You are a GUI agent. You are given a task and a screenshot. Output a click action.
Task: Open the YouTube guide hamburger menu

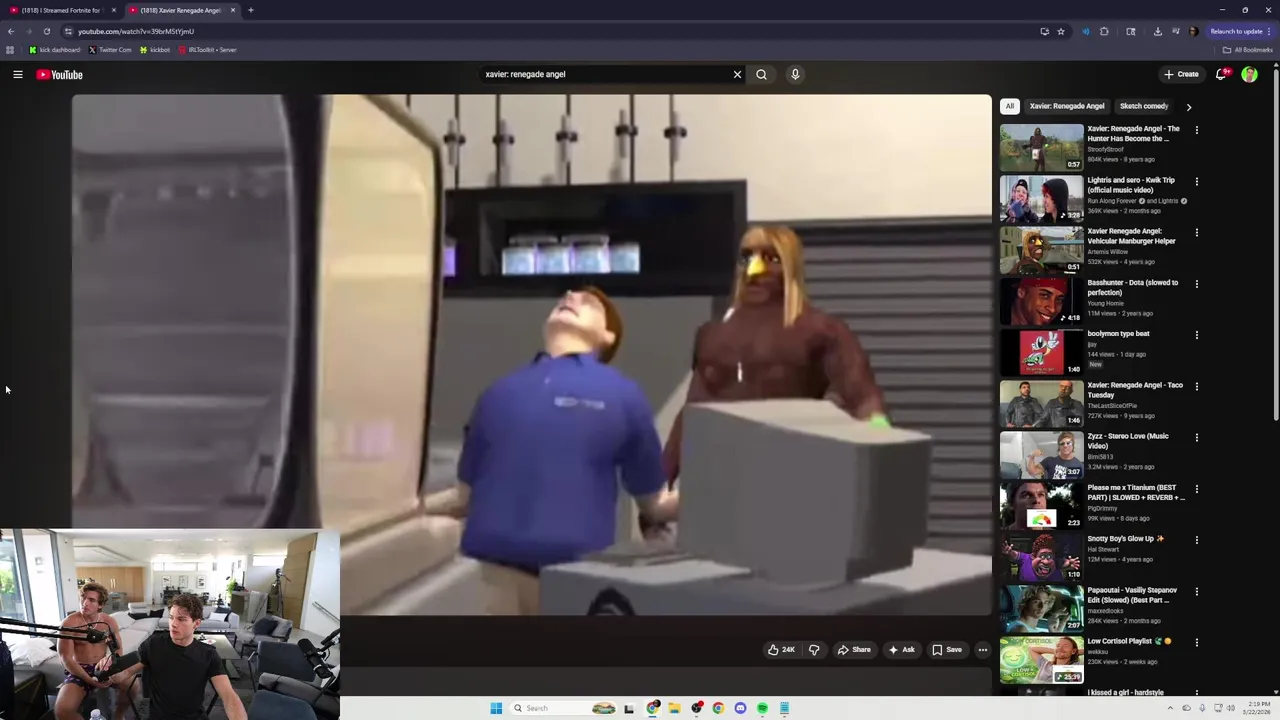(18, 74)
